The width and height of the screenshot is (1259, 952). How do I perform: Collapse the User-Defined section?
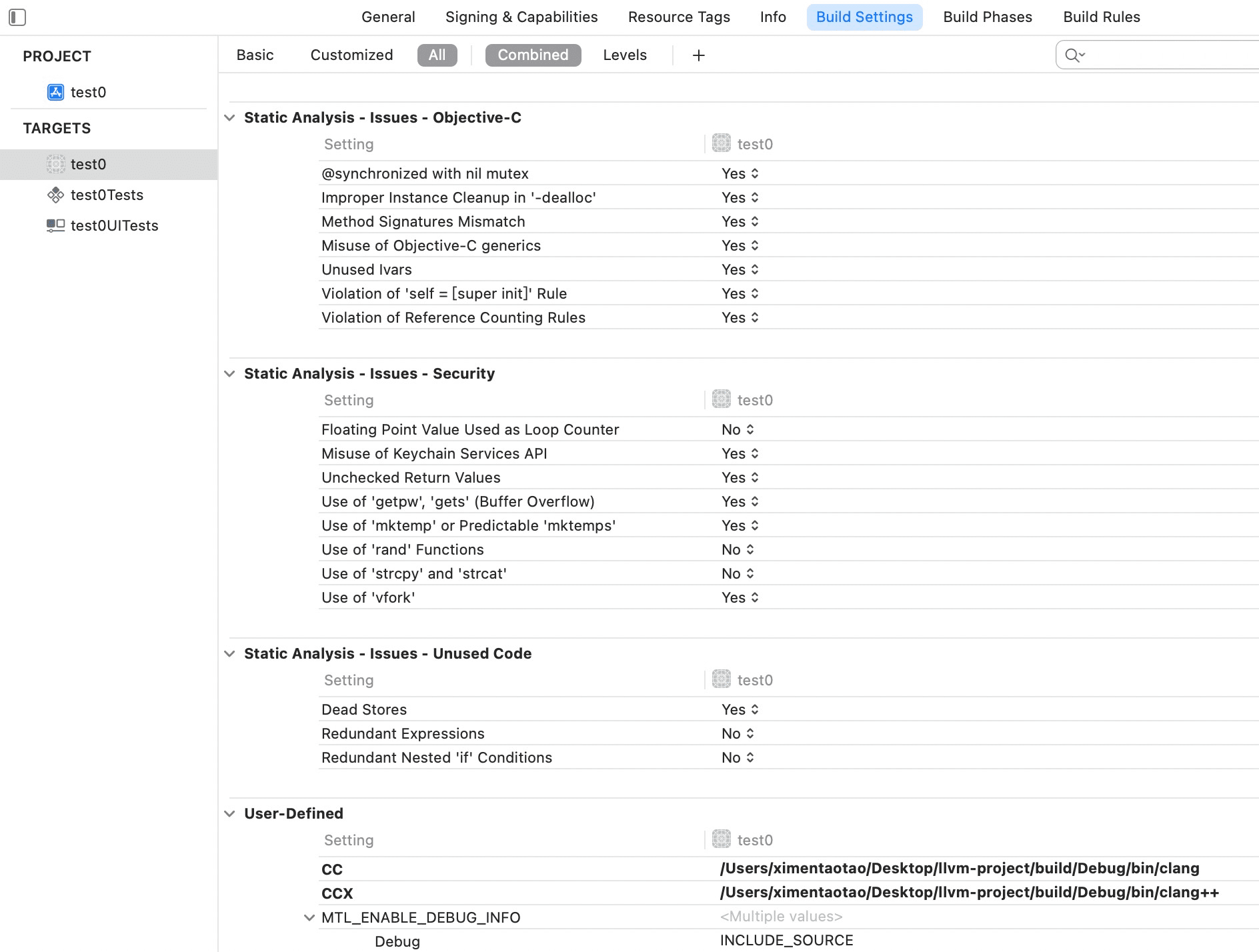[x=229, y=814]
